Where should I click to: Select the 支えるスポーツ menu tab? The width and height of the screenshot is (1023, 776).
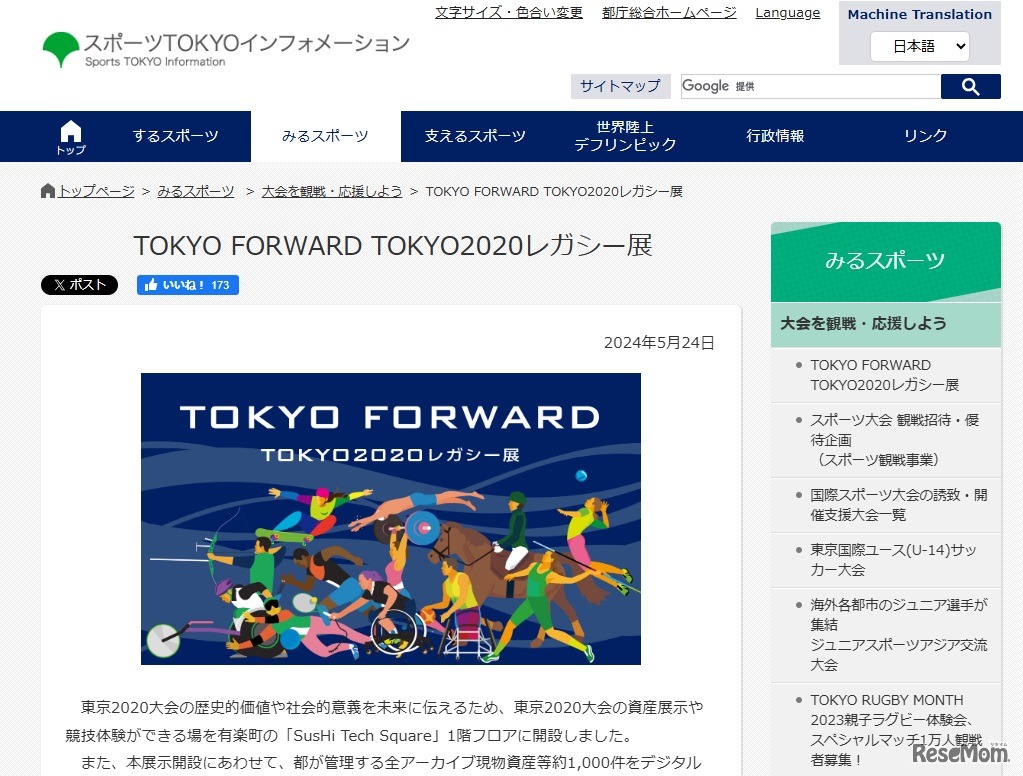coord(476,136)
